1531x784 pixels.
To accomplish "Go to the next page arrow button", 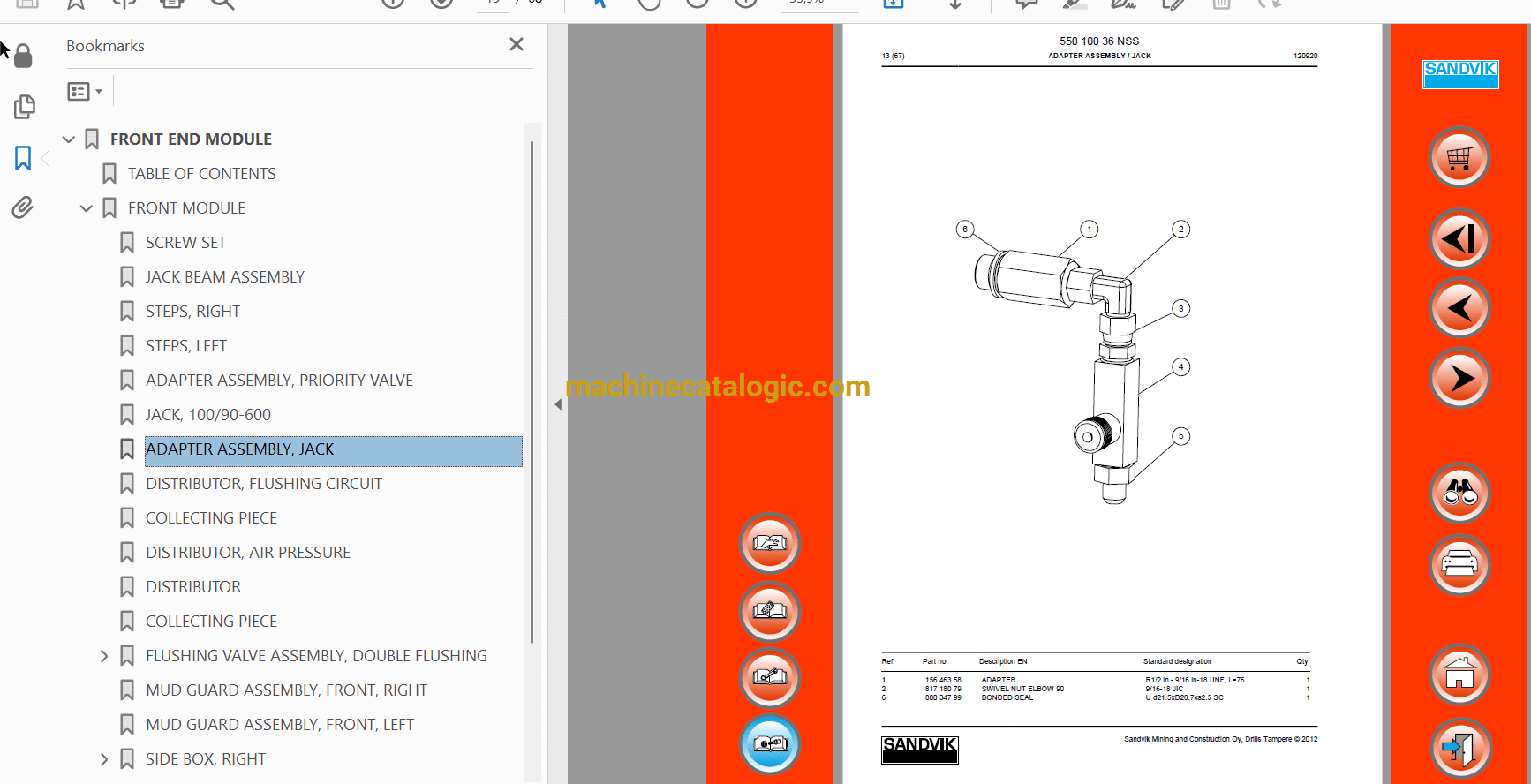I will point(1459,378).
